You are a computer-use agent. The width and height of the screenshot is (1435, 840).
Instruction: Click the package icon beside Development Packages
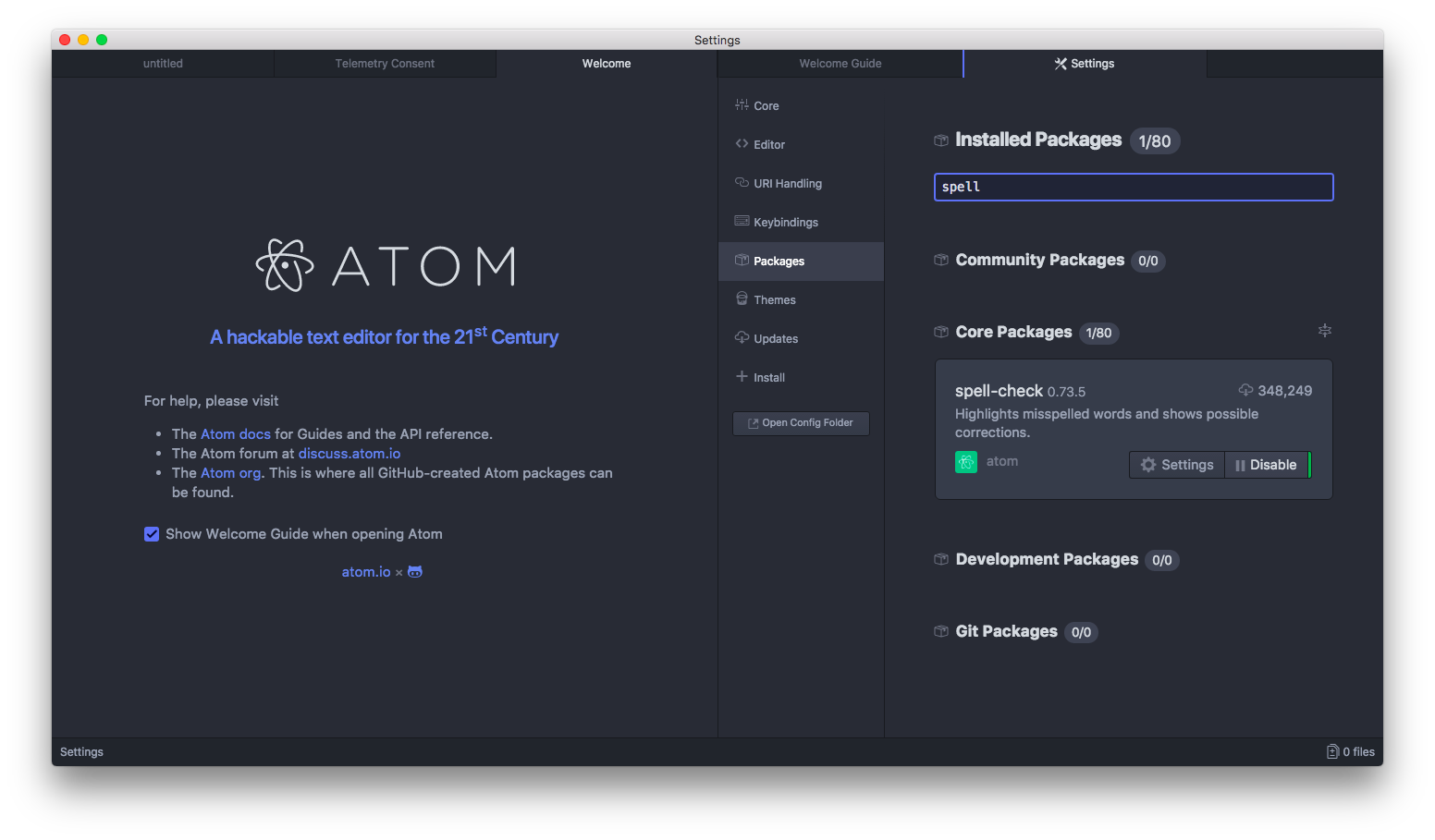(941, 559)
